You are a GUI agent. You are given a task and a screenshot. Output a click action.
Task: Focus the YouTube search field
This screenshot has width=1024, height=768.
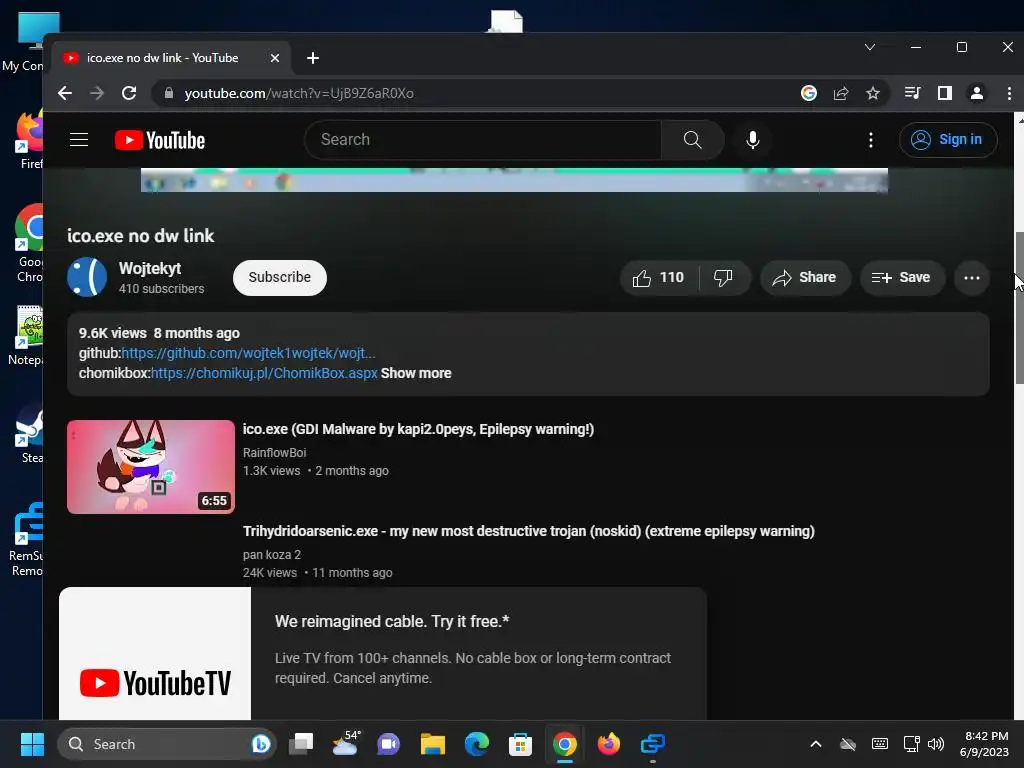tap(483, 140)
